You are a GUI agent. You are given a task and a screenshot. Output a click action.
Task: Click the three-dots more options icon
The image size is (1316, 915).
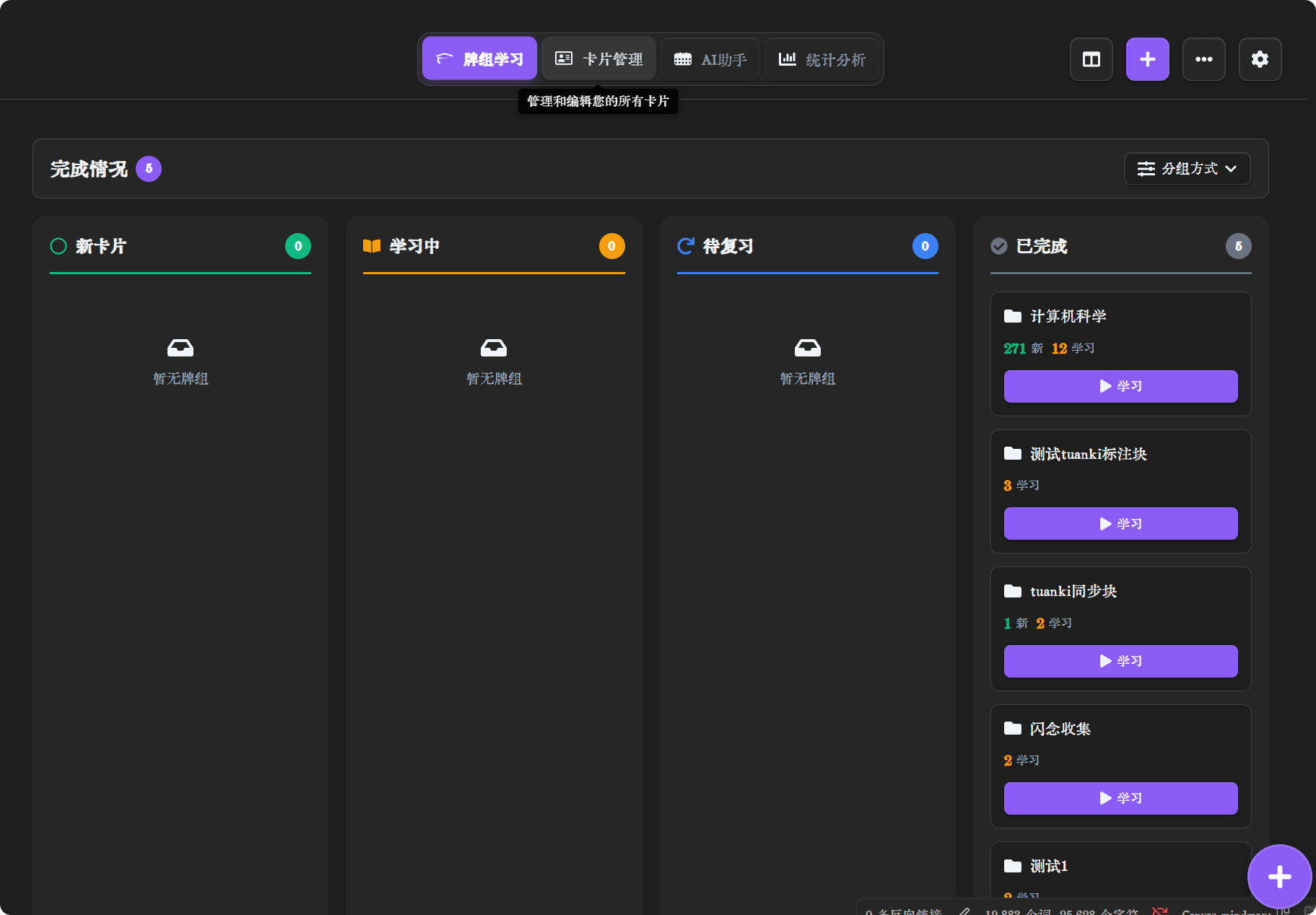pyautogui.click(x=1203, y=59)
